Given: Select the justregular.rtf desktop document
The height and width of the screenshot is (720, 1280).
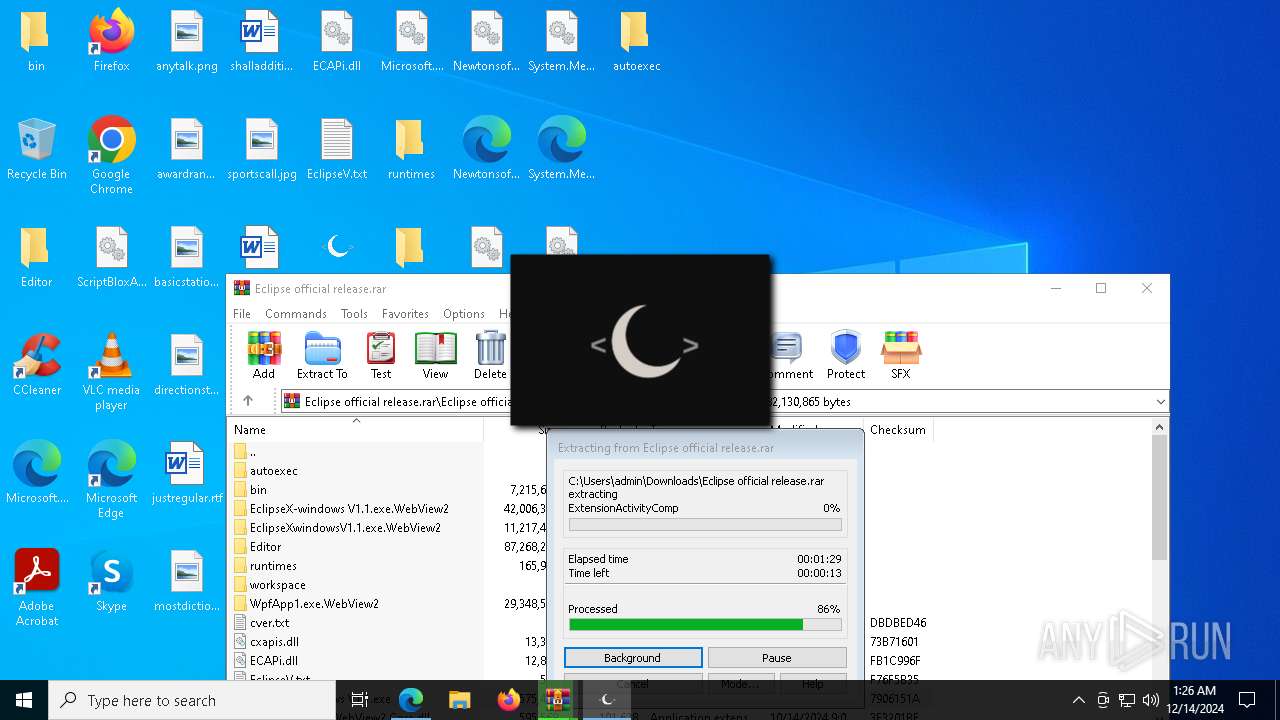Looking at the screenshot, I should [187, 474].
